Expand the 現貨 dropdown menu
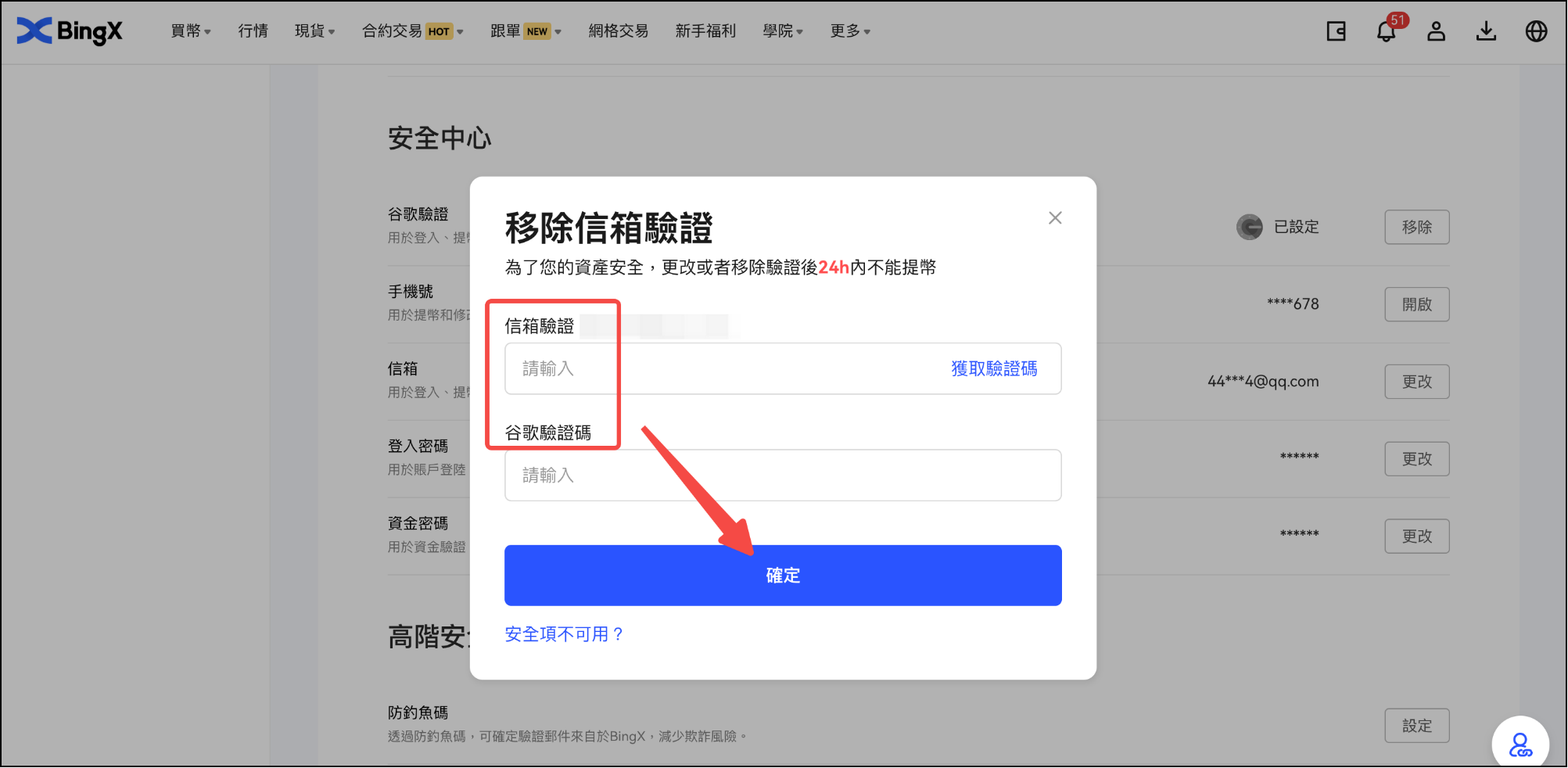This screenshot has height=768, width=1568. [x=314, y=31]
